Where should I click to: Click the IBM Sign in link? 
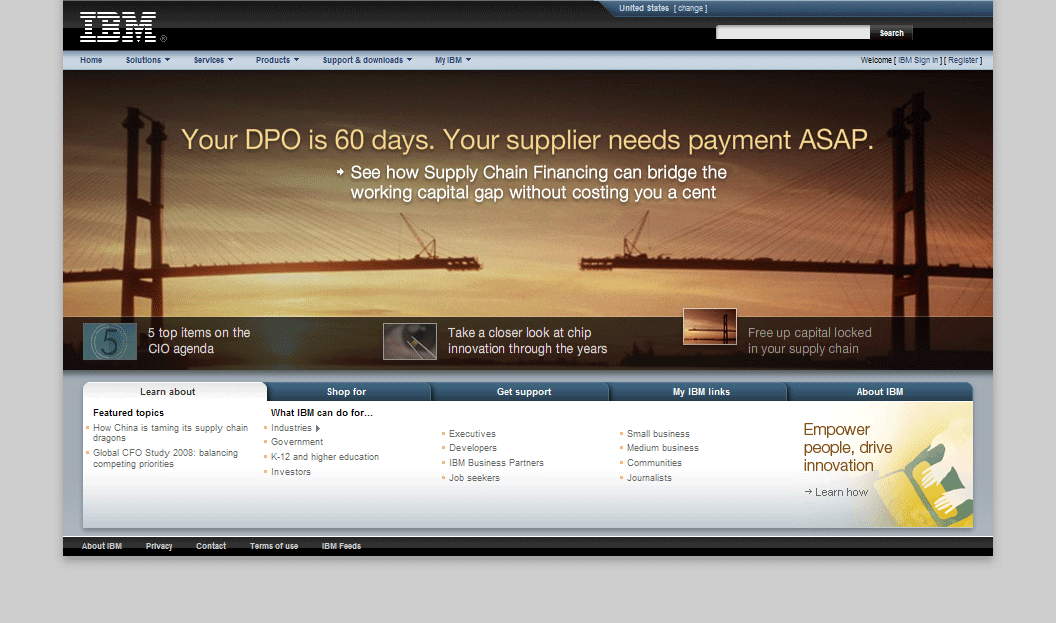(919, 60)
